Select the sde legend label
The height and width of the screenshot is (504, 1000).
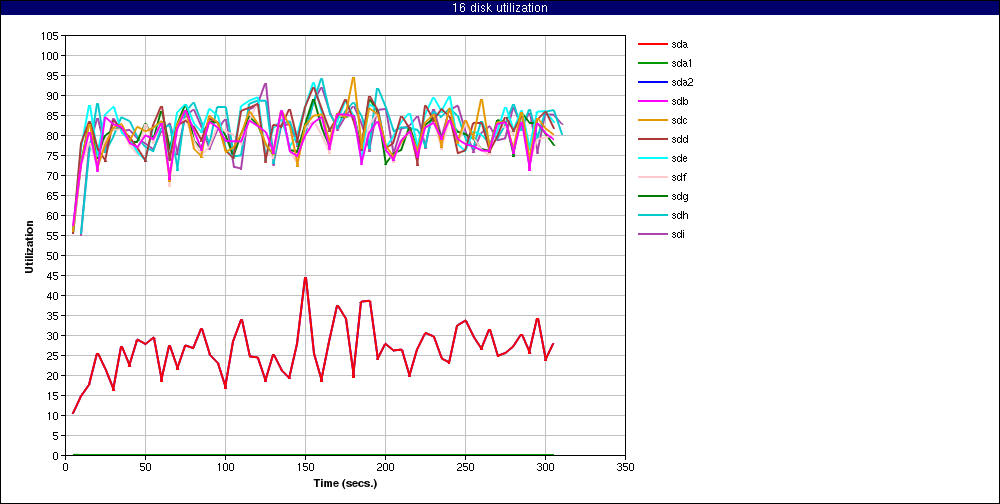coord(680,158)
